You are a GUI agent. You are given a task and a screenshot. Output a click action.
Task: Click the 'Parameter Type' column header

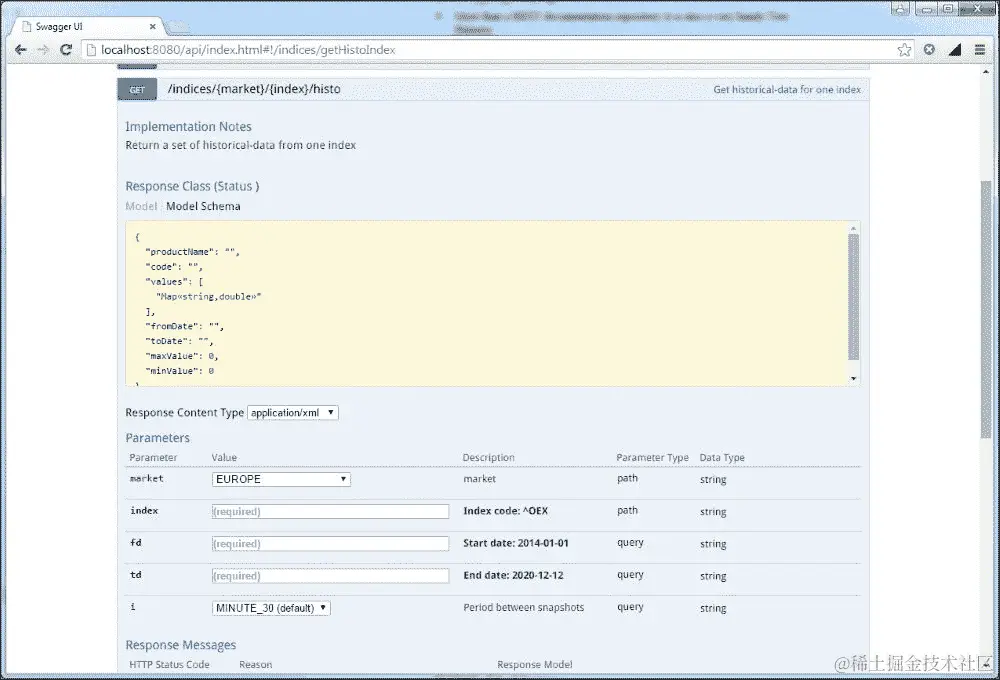click(652, 457)
